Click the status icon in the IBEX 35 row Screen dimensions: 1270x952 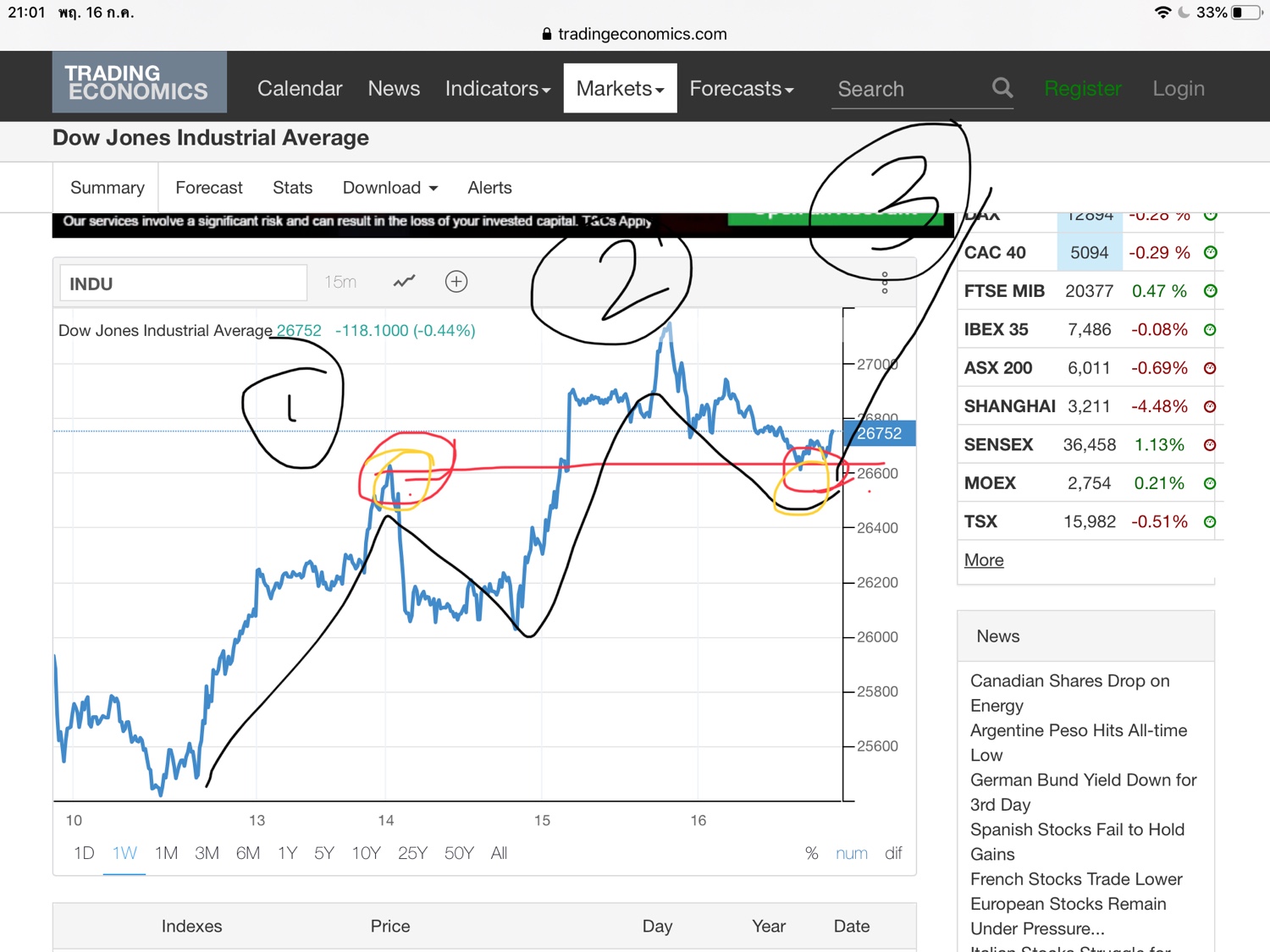[x=1211, y=329]
